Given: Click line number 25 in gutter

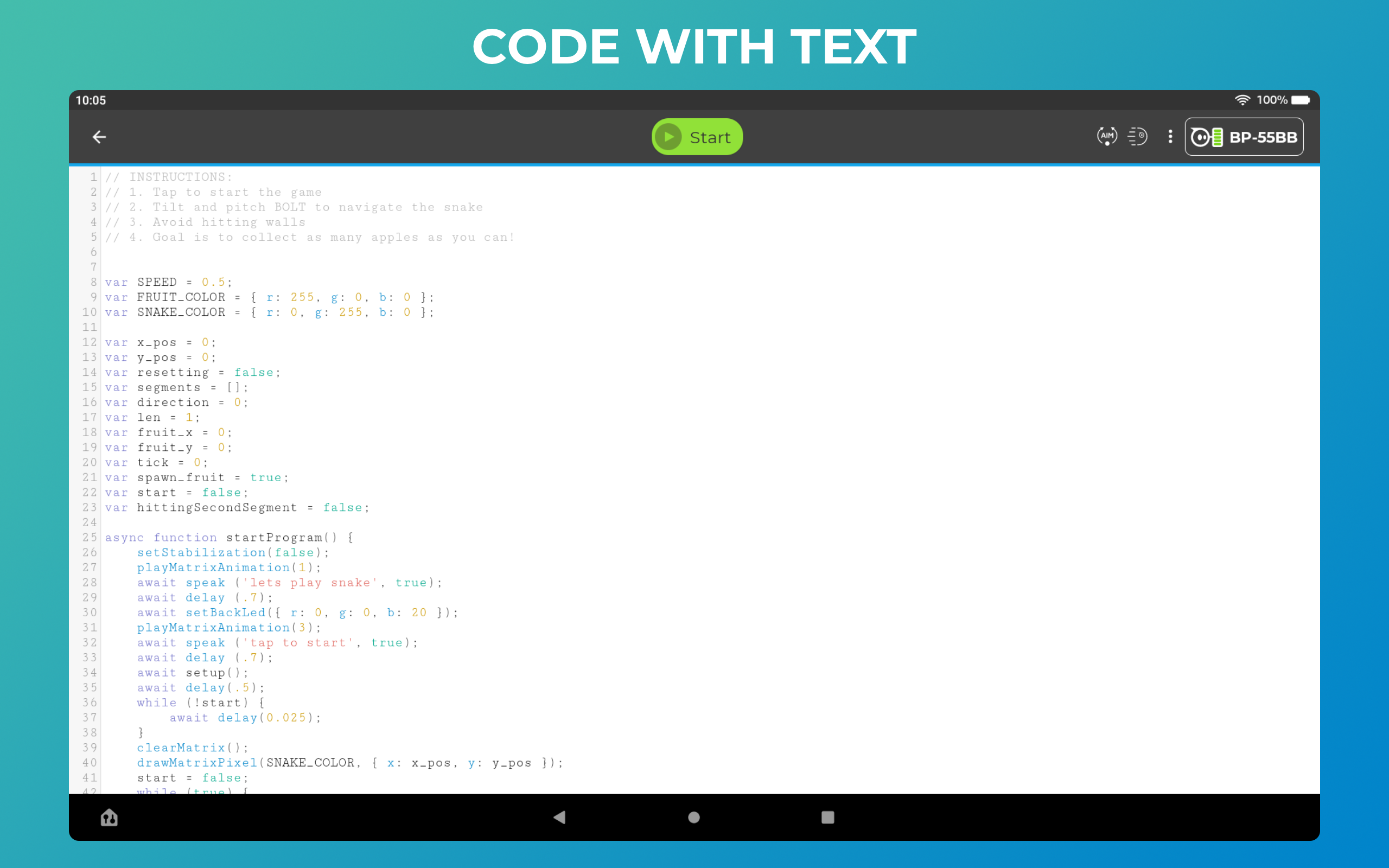Looking at the screenshot, I should coord(90,537).
